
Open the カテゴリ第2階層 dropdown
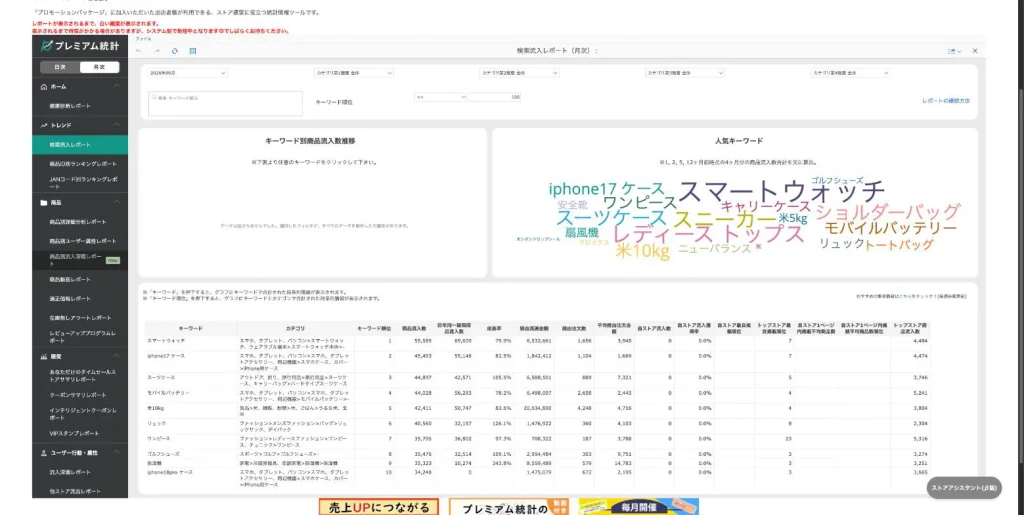pos(519,73)
